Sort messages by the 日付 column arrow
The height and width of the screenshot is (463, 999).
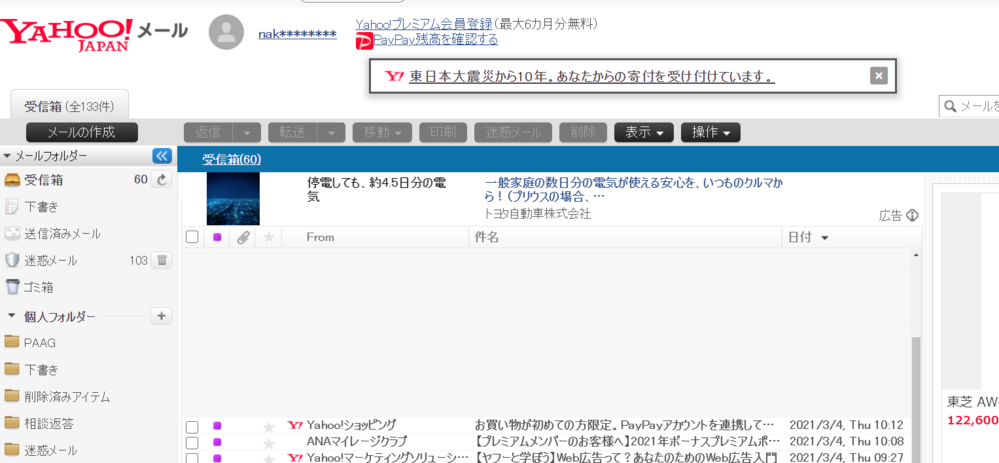click(824, 238)
